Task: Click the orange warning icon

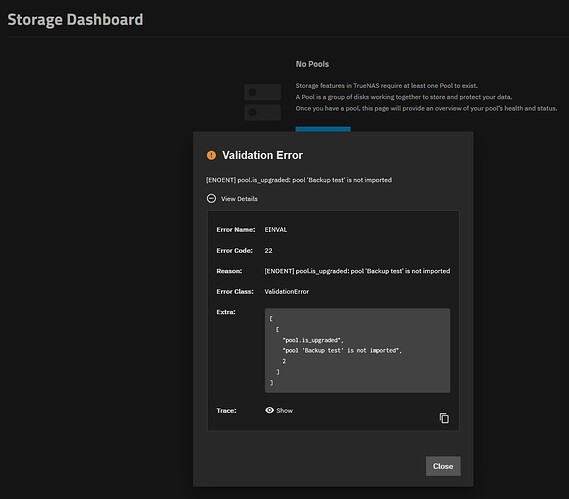Action: point(211,155)
